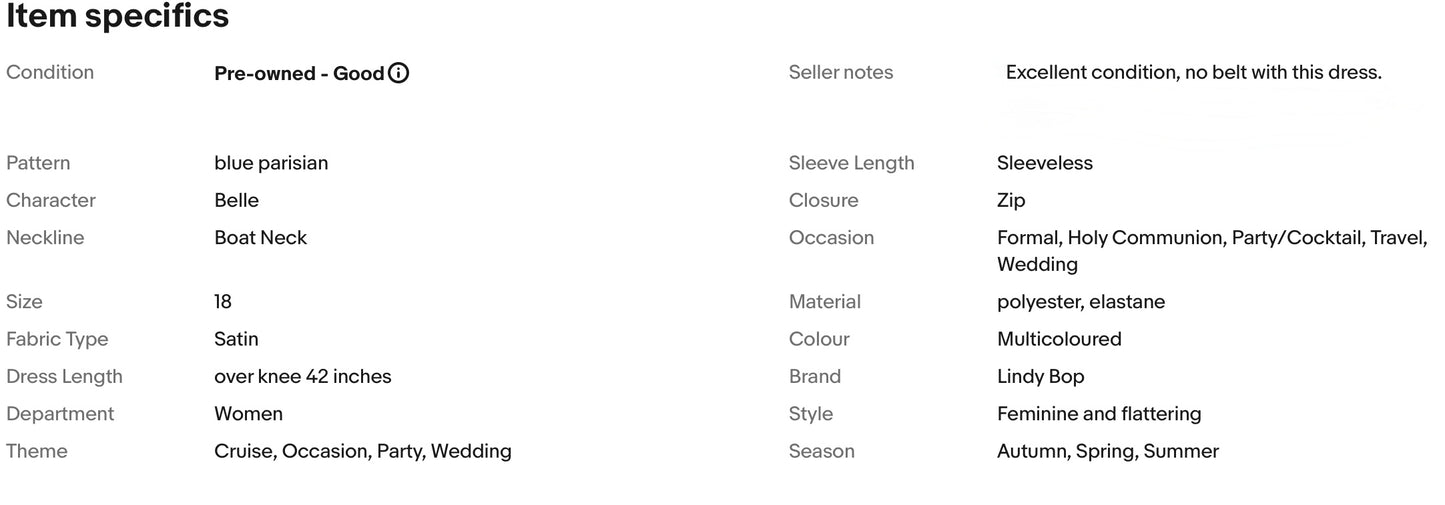The image size is (1445, 505).
Task: Click the info icon beside Pre-owned - Good
Action: click(398, 73)
